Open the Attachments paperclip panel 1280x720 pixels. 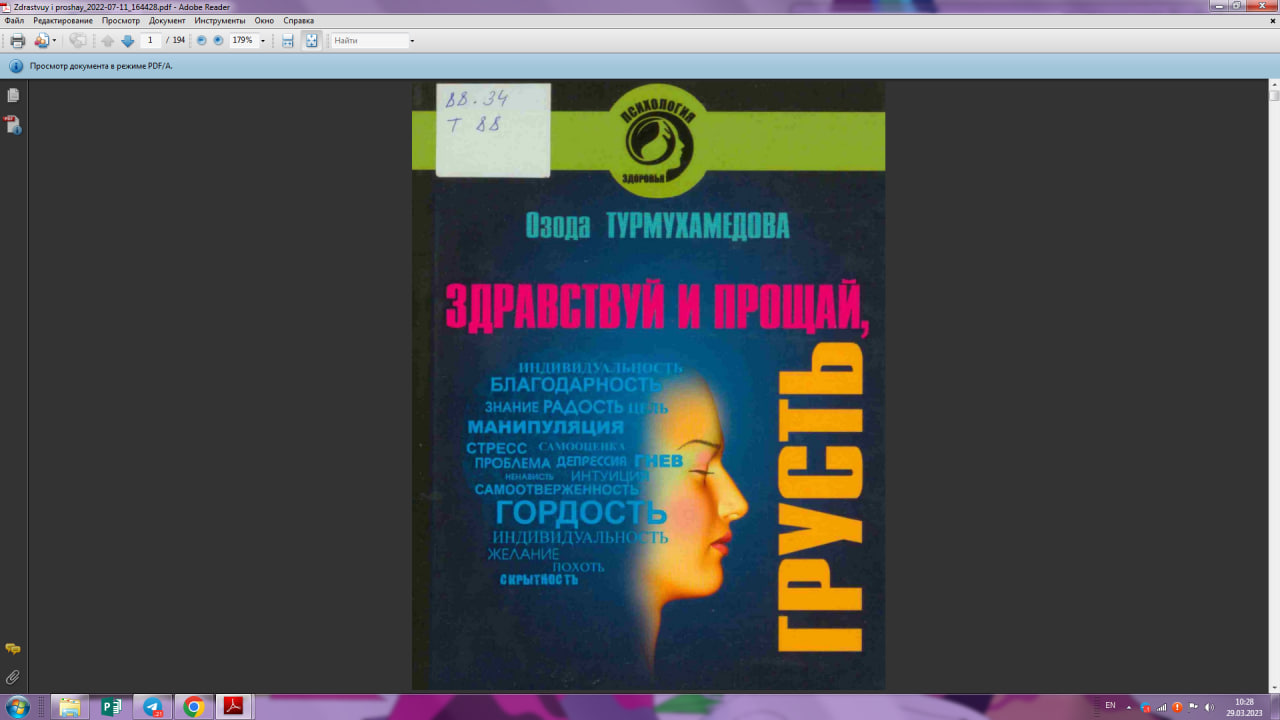12,676
